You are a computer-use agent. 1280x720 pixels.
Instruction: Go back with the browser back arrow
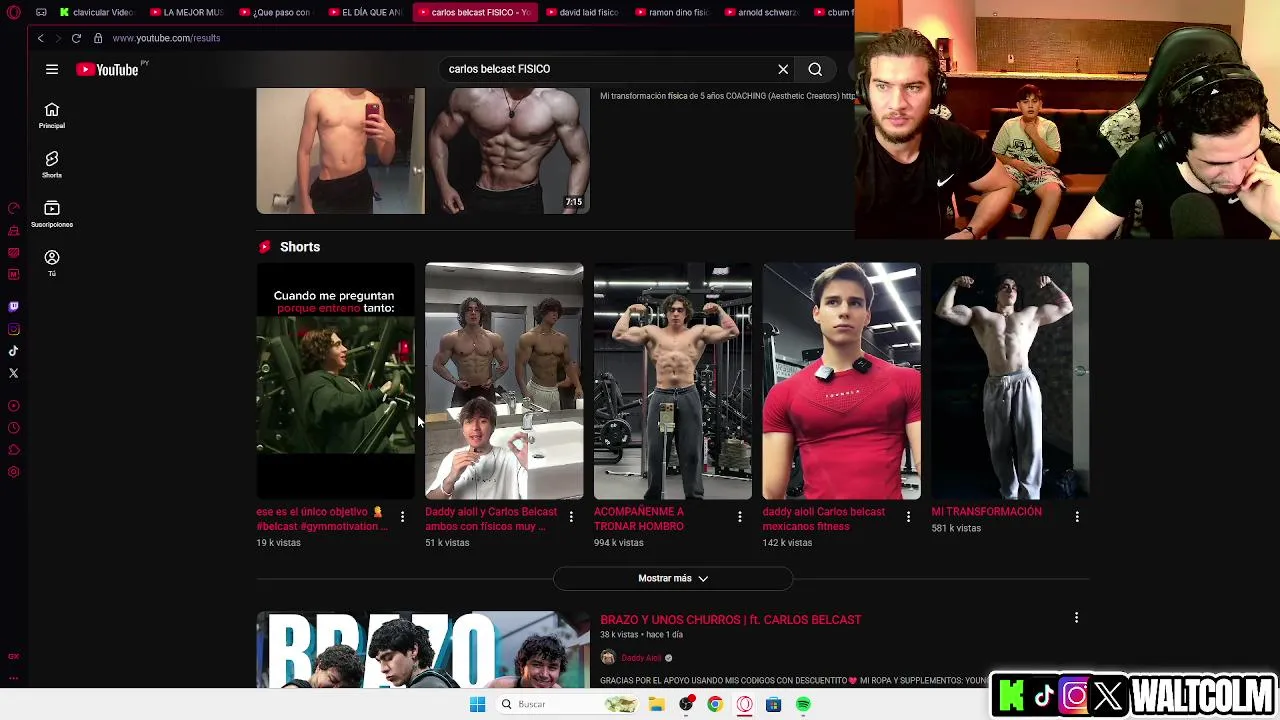(x=41, y=38)
